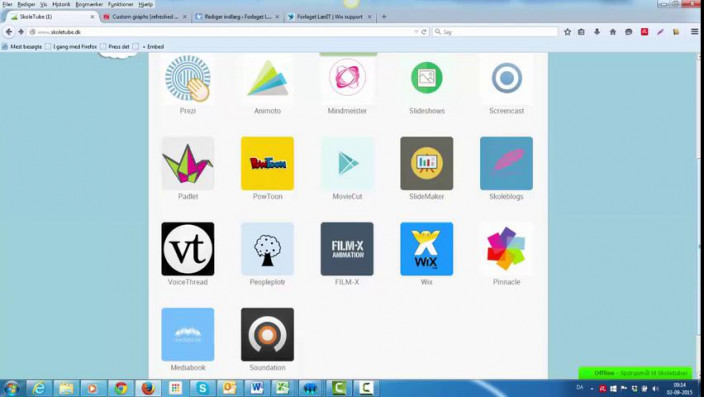The image size is (704, 397).
Task: Open the Skoleblogs feather icon
Action: point(506,163)
